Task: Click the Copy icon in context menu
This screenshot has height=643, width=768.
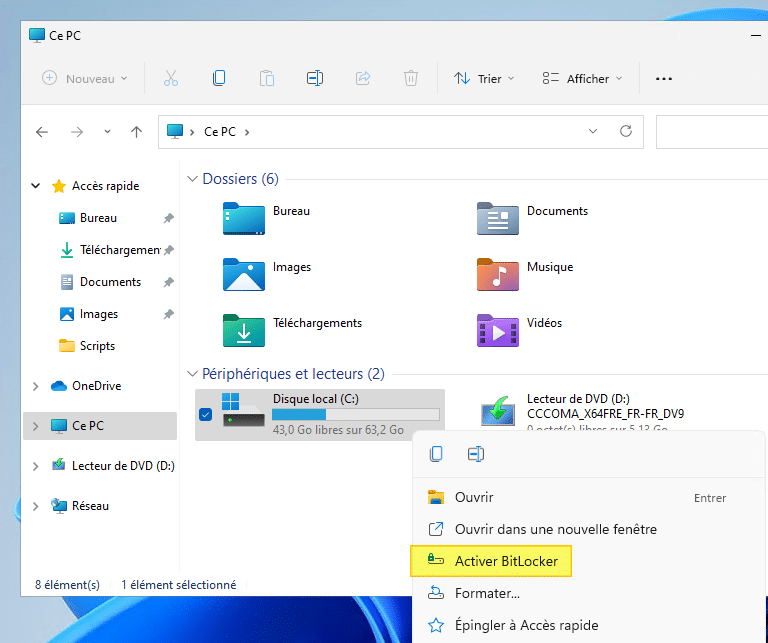Action: tap(436, 454)
